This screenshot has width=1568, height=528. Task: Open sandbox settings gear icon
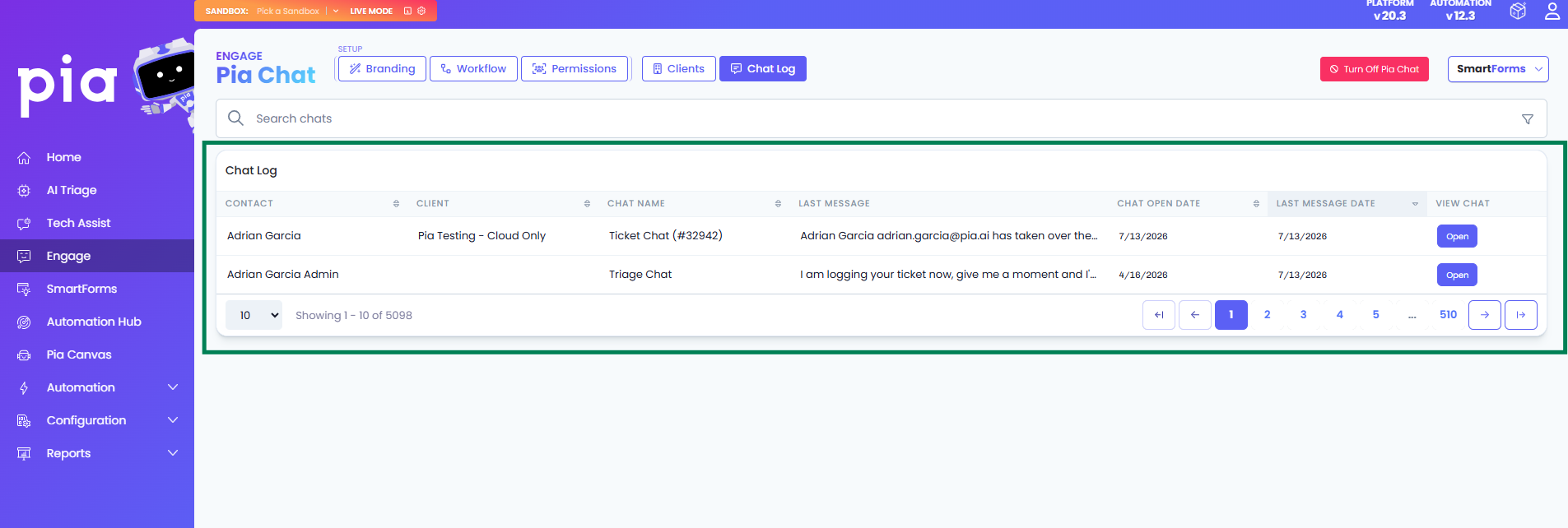421,11
